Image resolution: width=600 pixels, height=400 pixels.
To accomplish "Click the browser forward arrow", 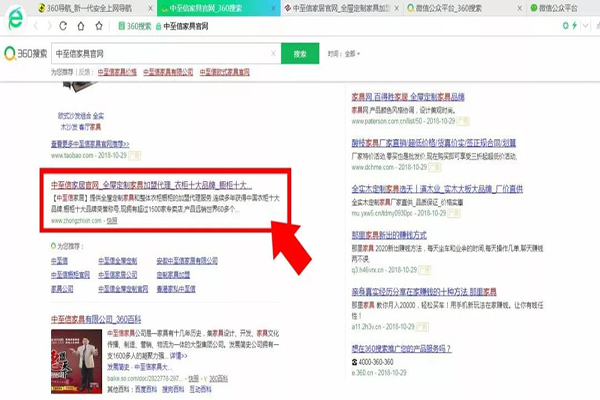I will [x=49, y=26].
